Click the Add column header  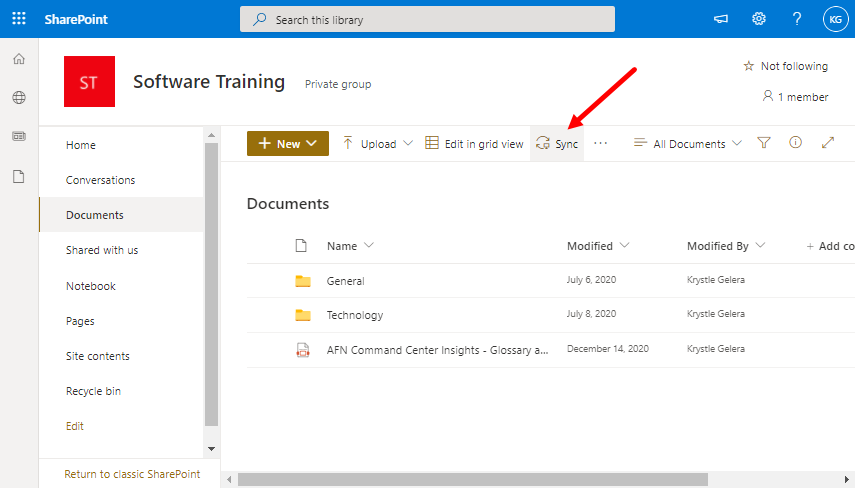click(x=830, y=246)
